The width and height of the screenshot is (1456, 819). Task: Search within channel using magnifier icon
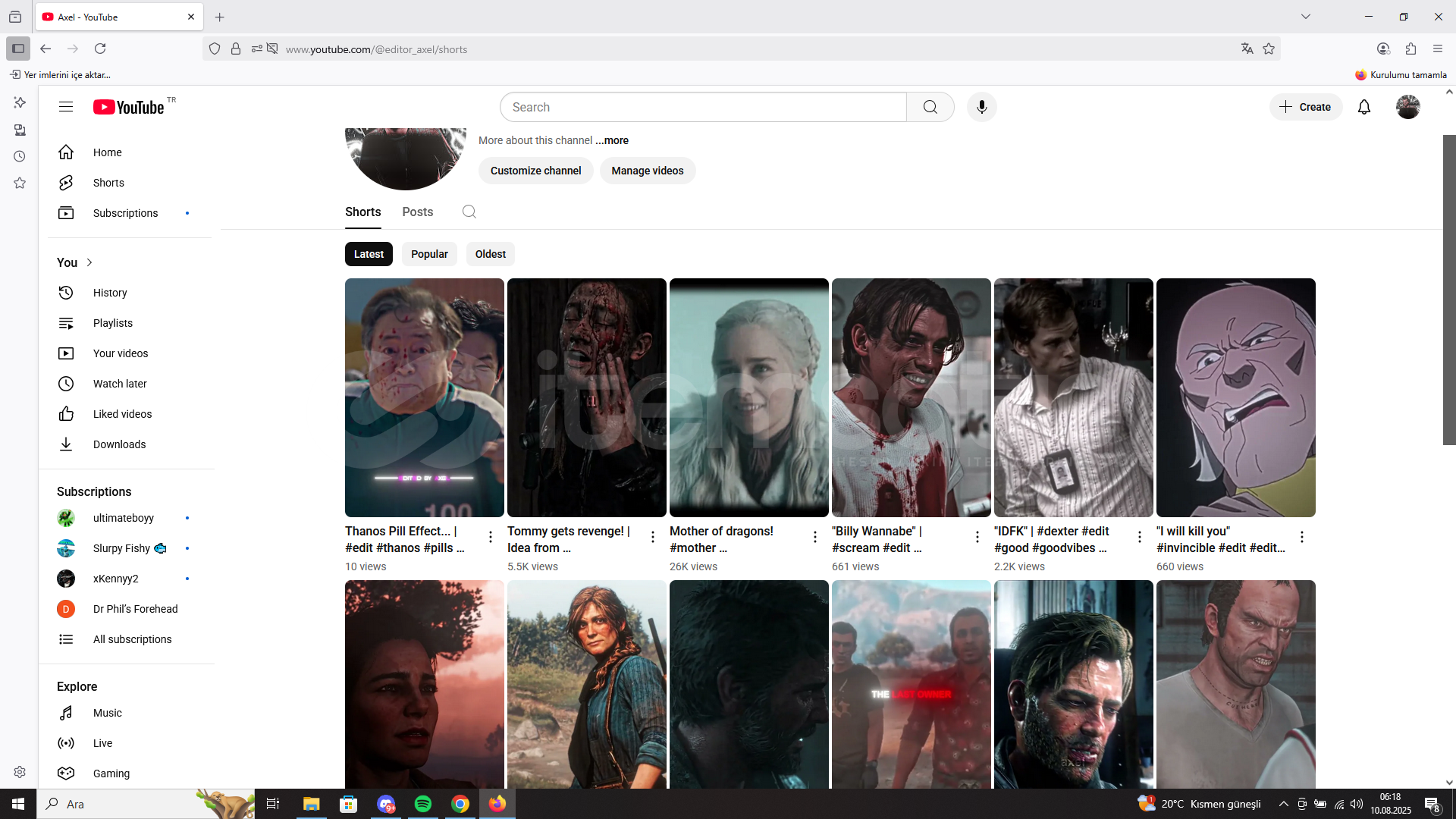(469, 212)
